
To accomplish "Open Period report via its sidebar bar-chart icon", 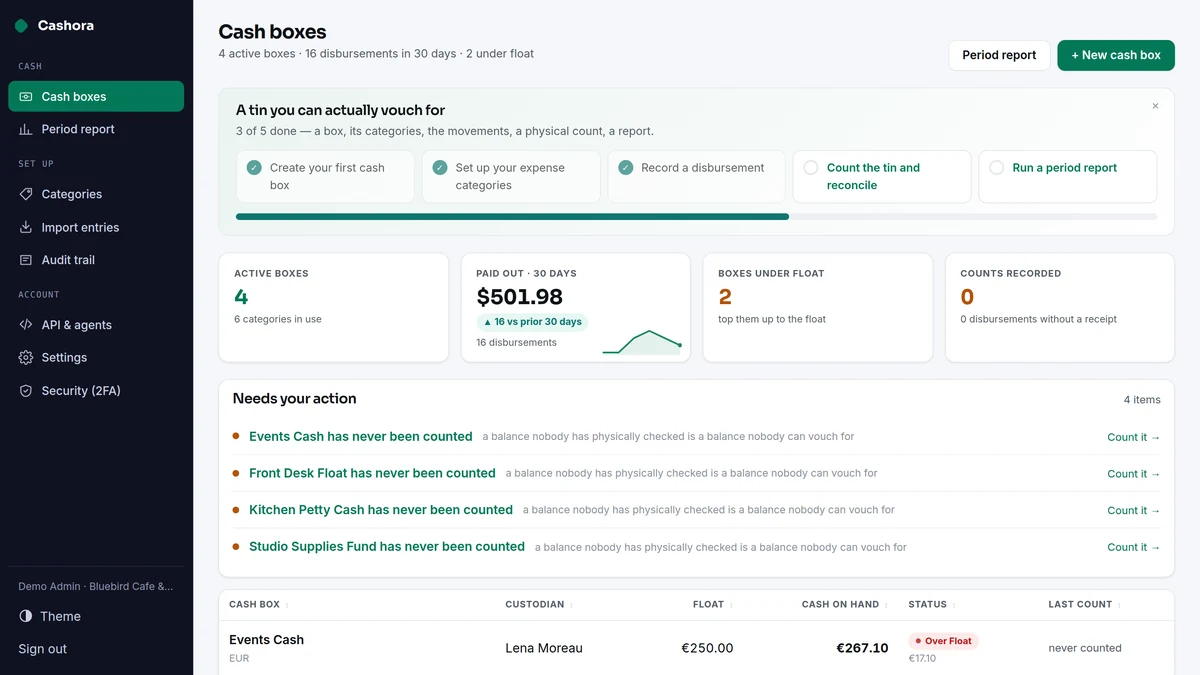I will (x=26, y=129).
